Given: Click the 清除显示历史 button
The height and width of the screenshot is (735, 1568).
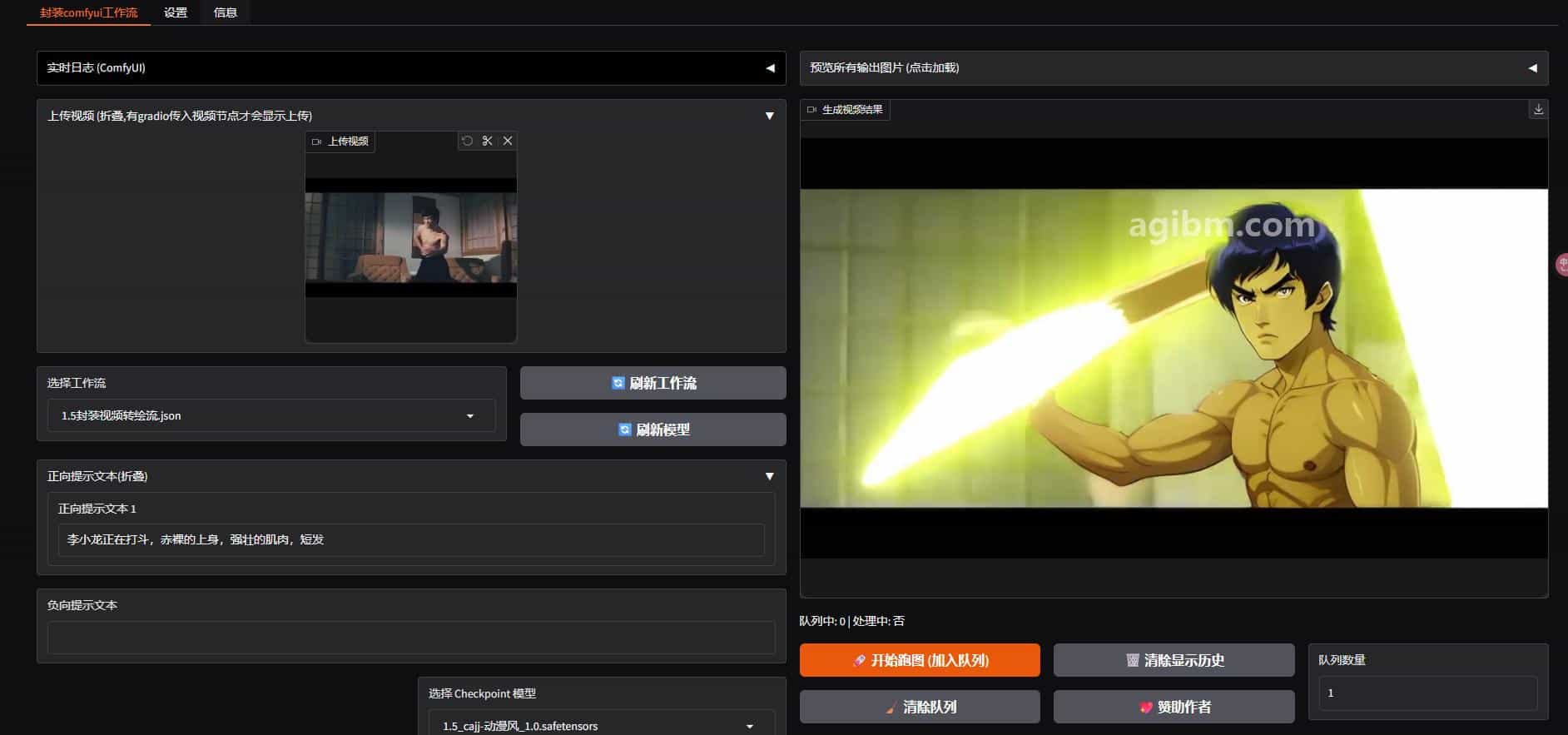Looking at the screenshot, I should [x=1174, y=660].
